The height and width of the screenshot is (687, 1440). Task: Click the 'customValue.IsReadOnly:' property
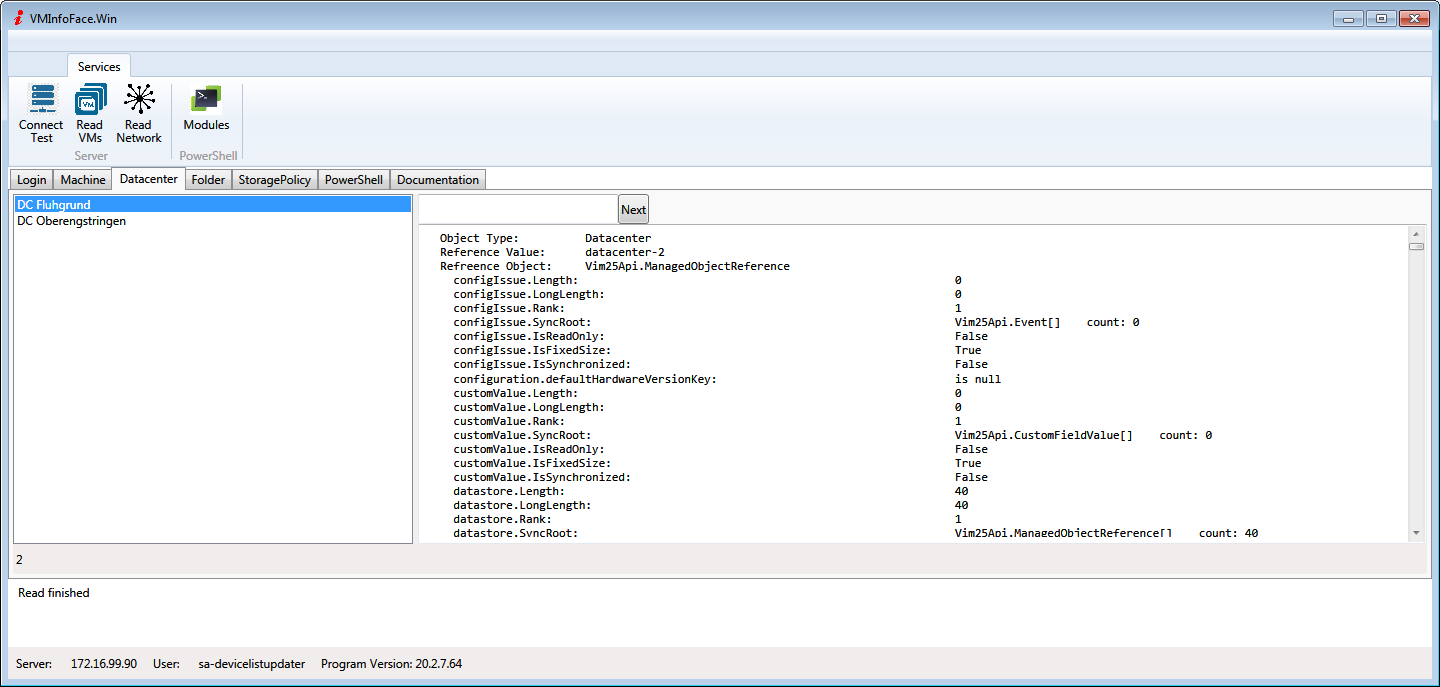[x=529, y=449]
